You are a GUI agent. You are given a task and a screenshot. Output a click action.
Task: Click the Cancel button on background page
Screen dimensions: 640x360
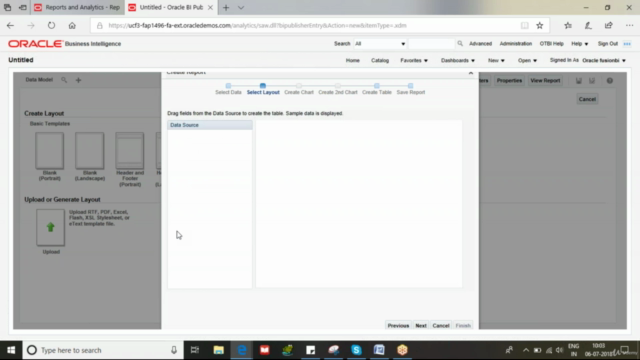click(x=587, y=99)
